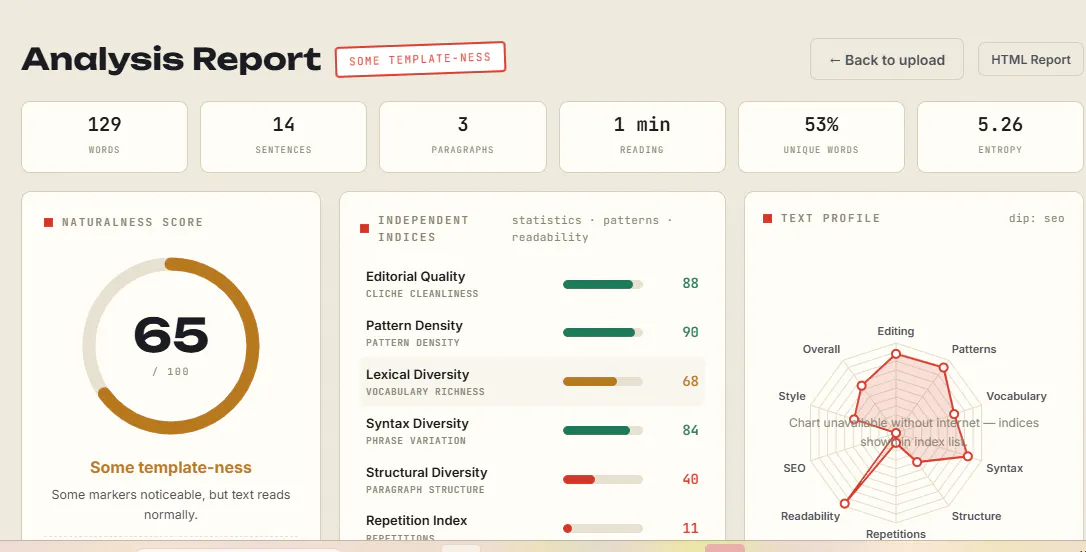Click the red square beside Text Profile
This screenshot has width=1086, height=552.
767,218
